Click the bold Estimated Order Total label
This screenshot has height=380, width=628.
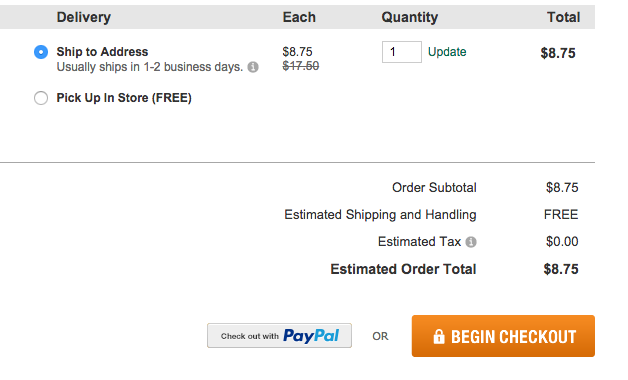[x=403, y=269]
